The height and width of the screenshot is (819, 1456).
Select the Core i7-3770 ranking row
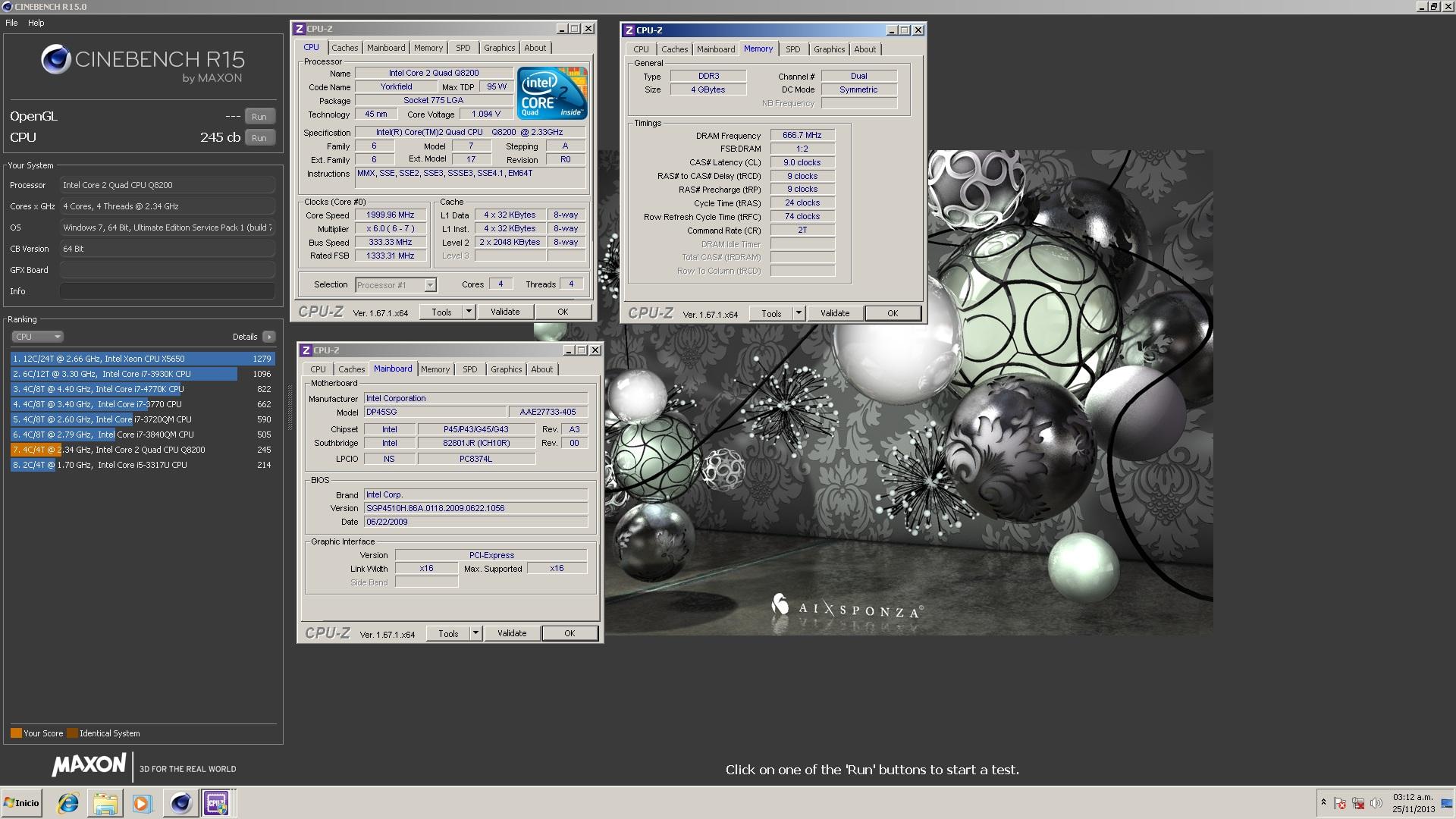click(143, 404)
